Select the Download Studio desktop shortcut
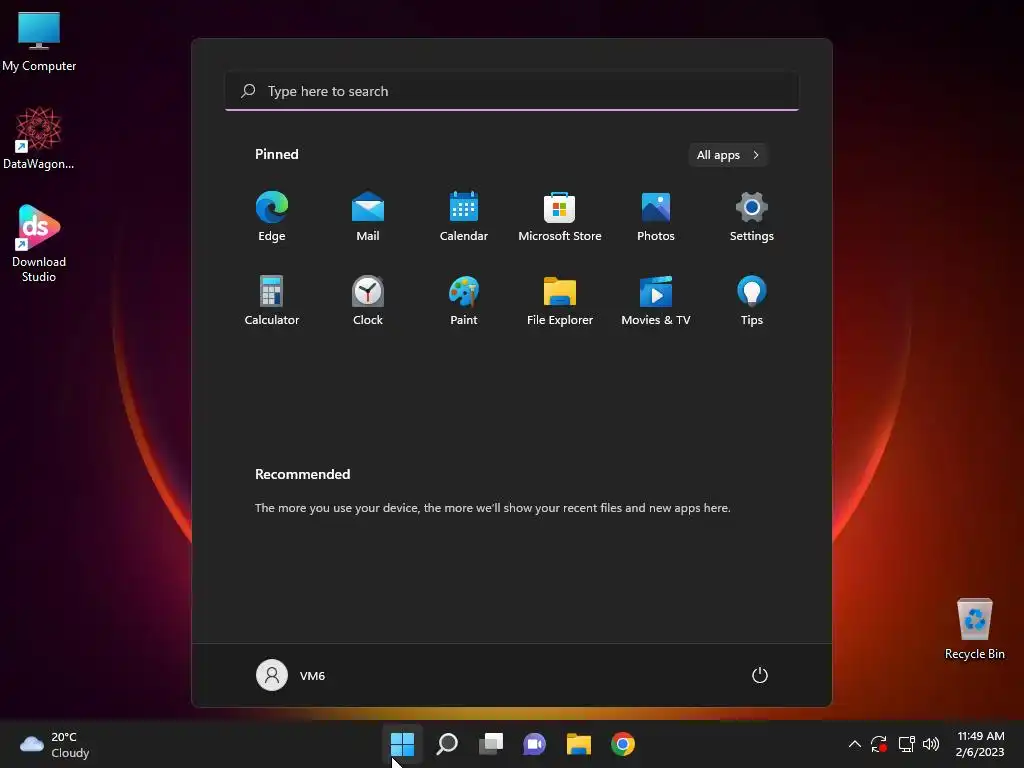The height and width of the screenshot is (768, 1024). (x=39, y=243)
